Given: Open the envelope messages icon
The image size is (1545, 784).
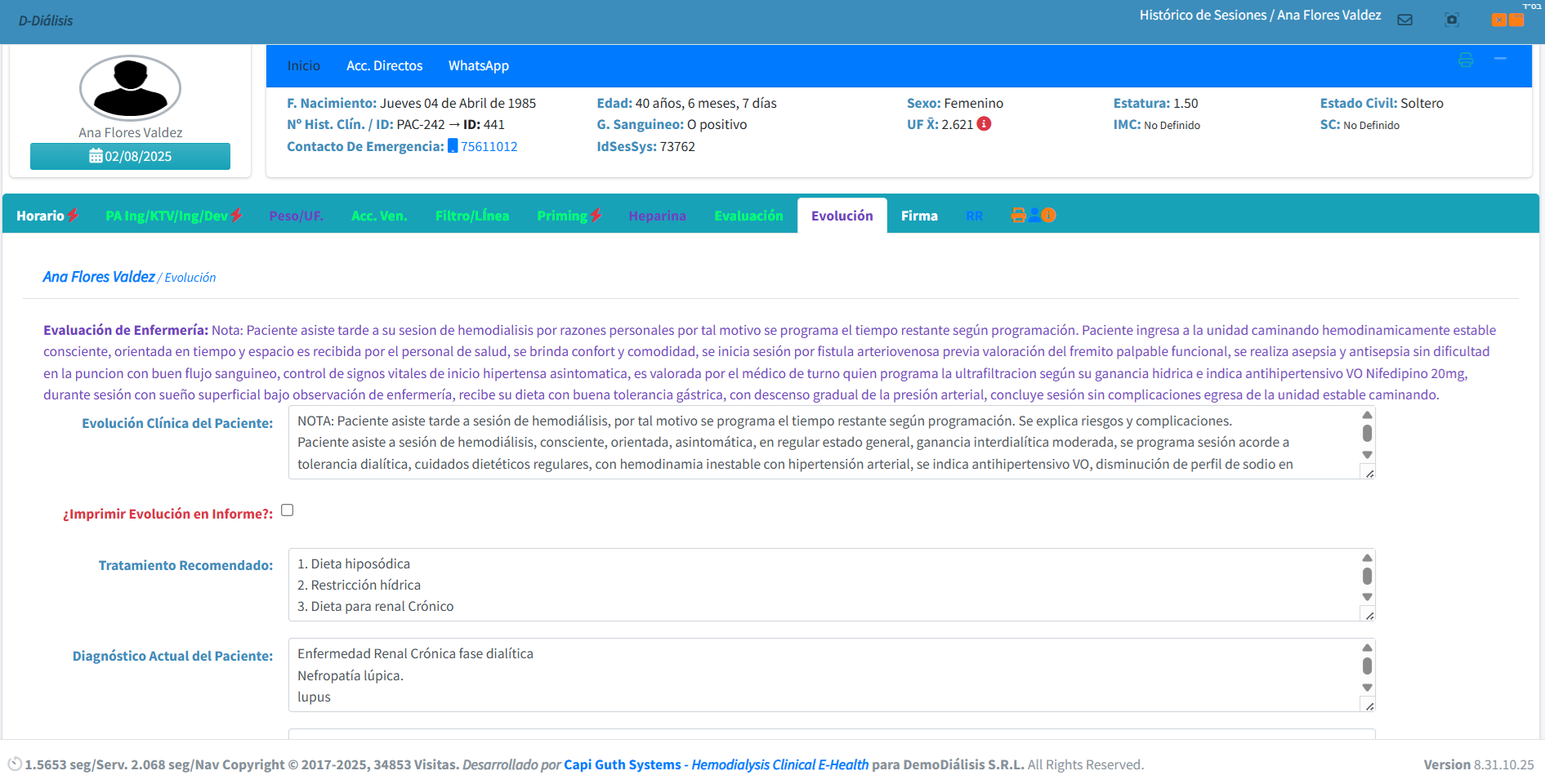Looking at the screenshot, I should (1404, 20).
